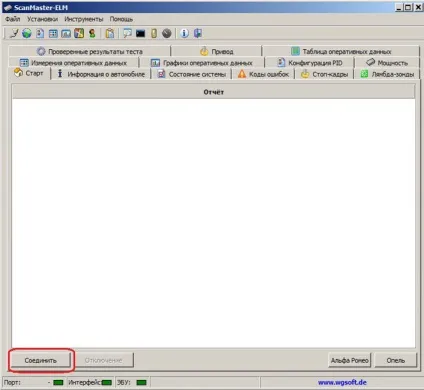Click the blue info circle toolbar icon
Viewport: 424px width, 390px height.
184,33
